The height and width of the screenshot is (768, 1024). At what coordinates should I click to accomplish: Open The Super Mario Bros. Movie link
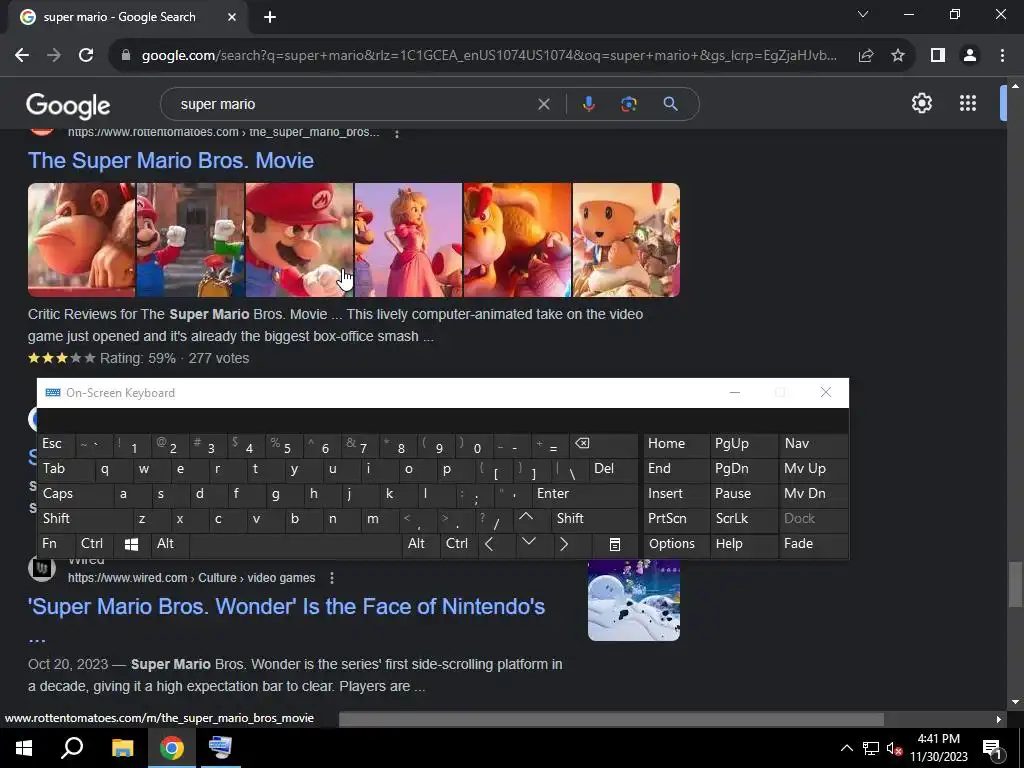point(170,161)
